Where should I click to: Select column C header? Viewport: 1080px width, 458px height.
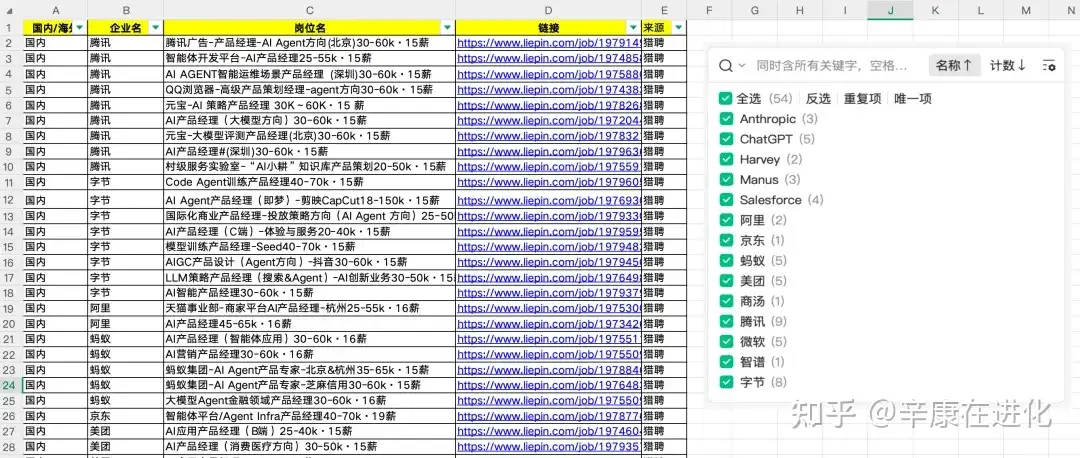309,10
